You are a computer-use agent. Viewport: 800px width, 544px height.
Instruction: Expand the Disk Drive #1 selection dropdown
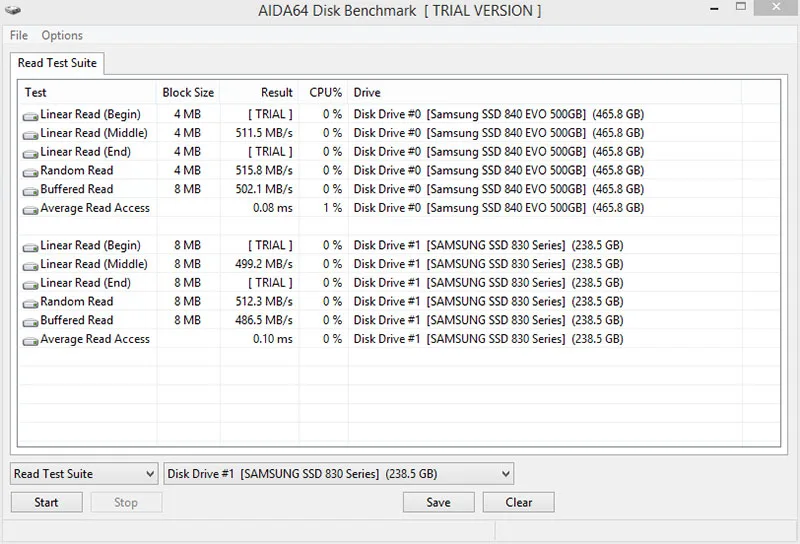[x=338, y=474]
